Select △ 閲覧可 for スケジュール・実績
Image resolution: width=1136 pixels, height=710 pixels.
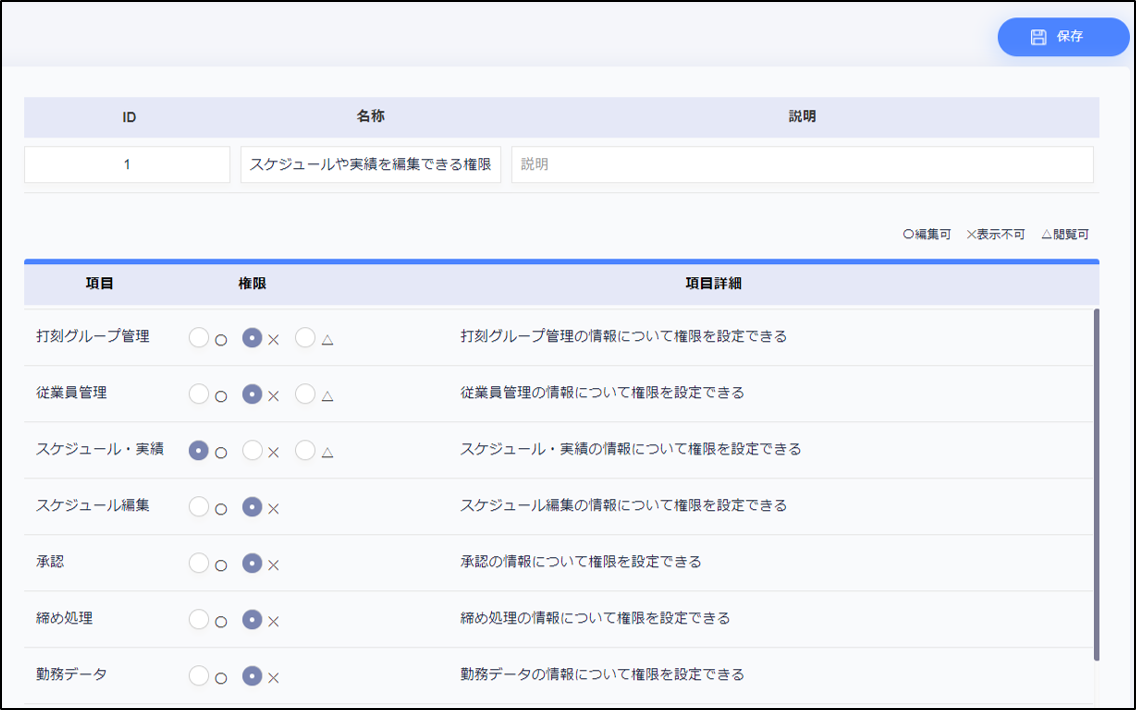coord(305,451)
